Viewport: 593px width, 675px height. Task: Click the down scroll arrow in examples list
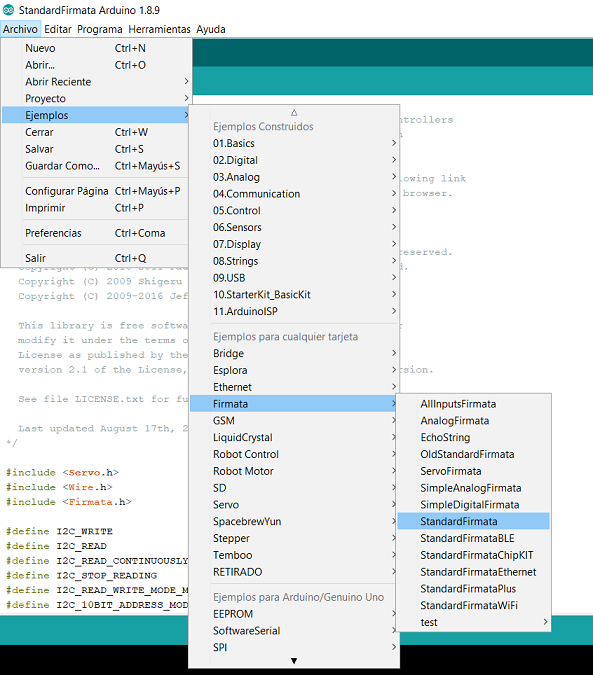(294, 661)
